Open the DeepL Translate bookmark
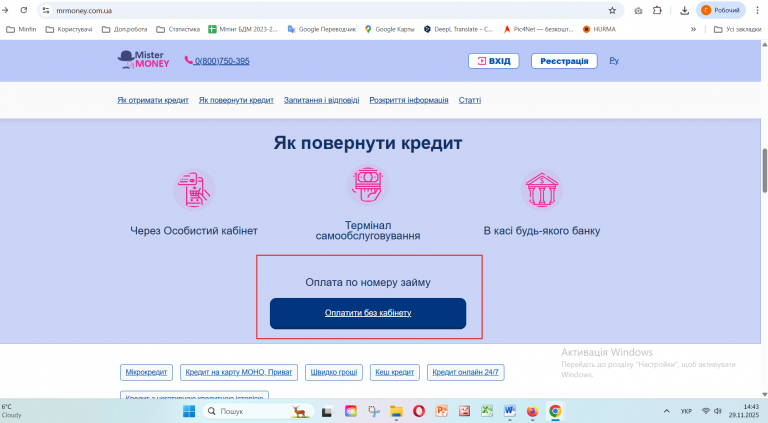The image size is (768, 423). (x=458, y=29)
